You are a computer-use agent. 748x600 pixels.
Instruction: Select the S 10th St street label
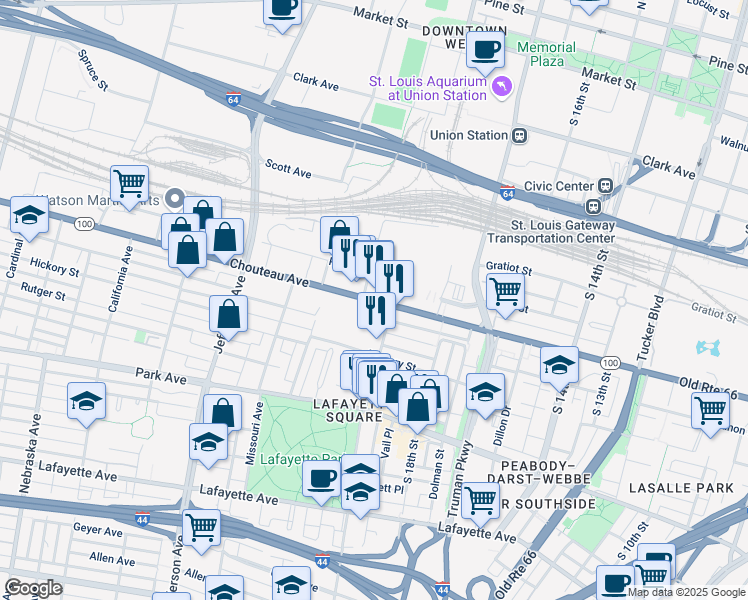coord(633,541)
